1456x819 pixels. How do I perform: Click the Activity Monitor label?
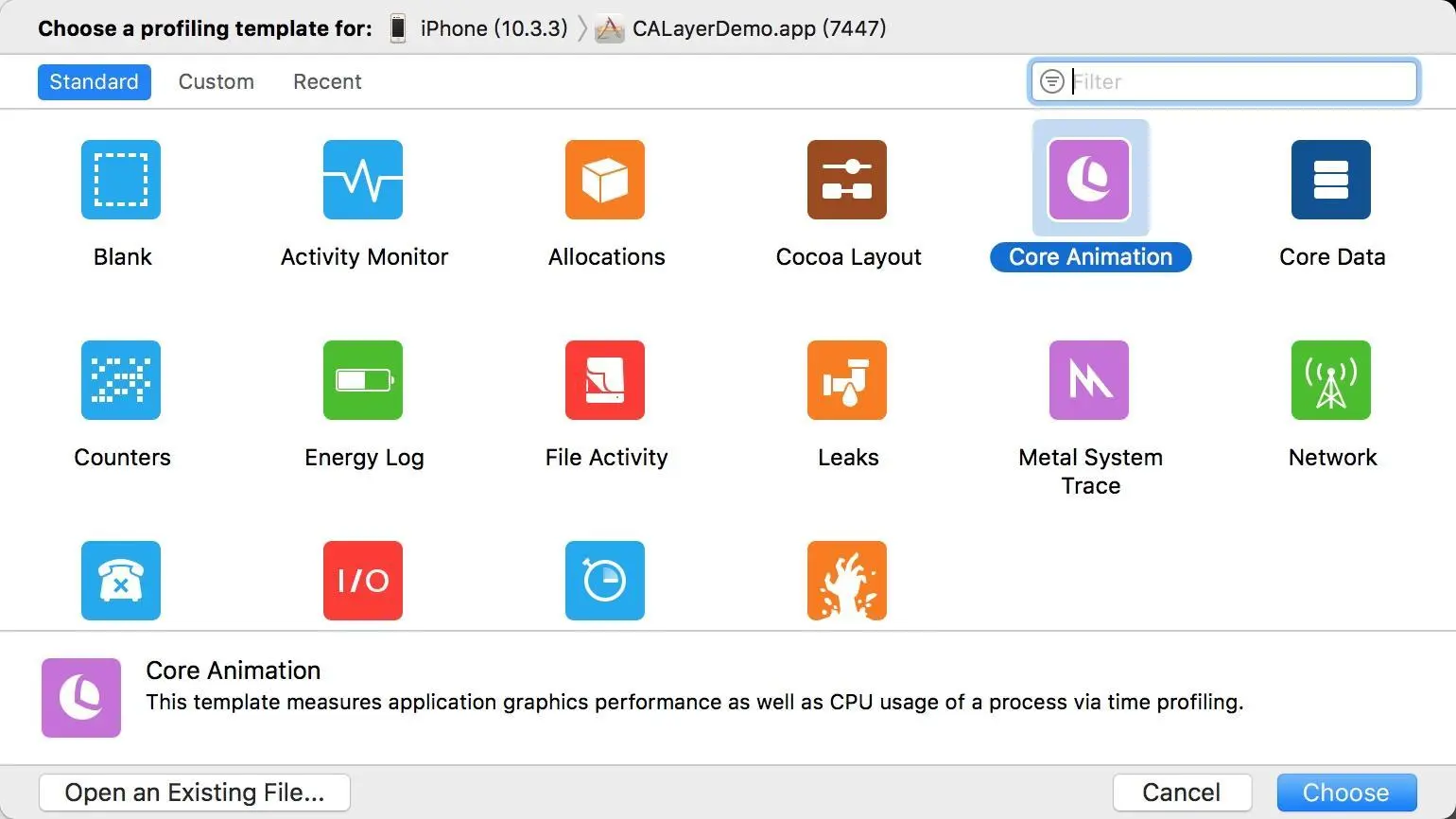[x=365, y=257]
